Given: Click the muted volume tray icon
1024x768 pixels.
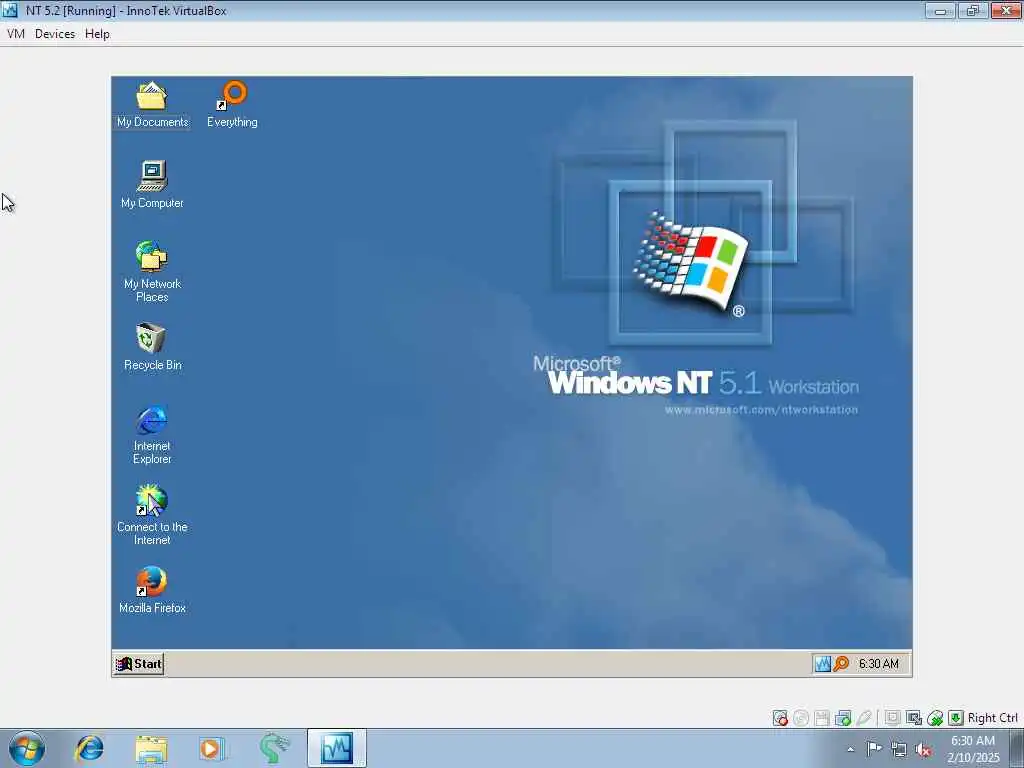Looking at the screenshot, I should 923,750.
